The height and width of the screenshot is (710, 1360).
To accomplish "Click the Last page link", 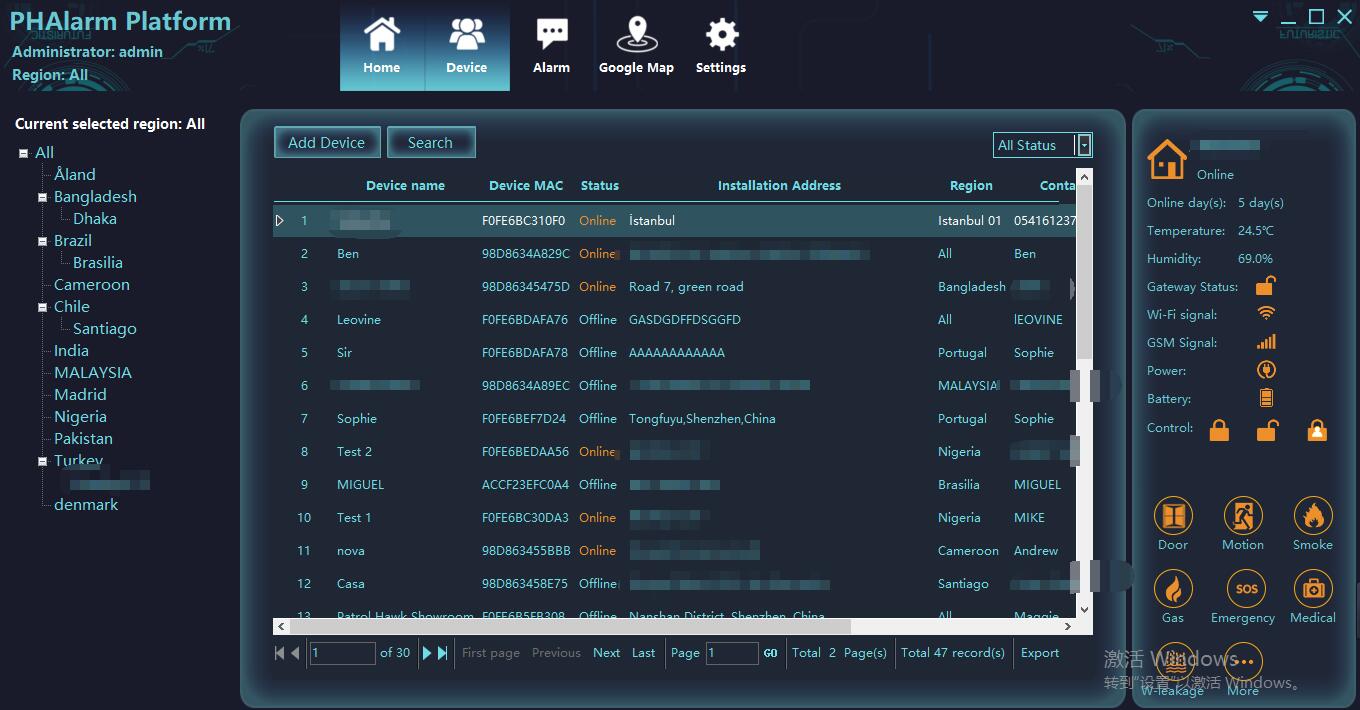I will (644, 653).
